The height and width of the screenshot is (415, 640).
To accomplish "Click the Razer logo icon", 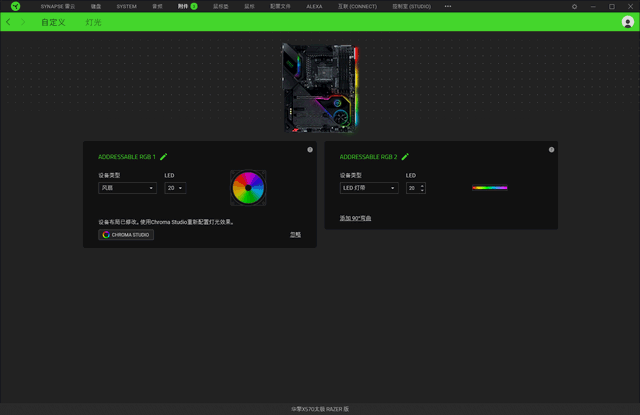I will pyautogui.click(x=16, y=6).
